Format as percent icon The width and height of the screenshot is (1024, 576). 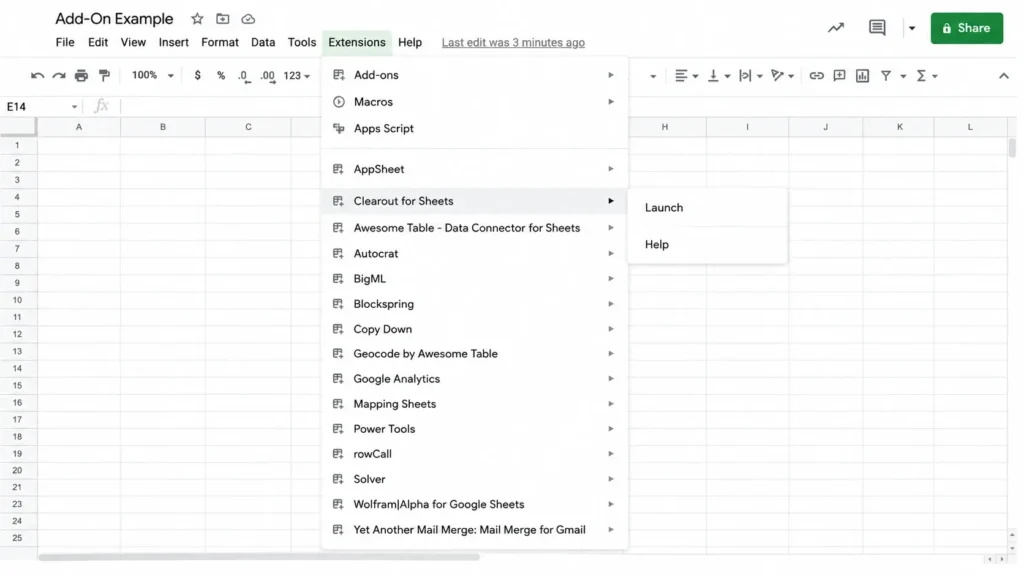221,76
